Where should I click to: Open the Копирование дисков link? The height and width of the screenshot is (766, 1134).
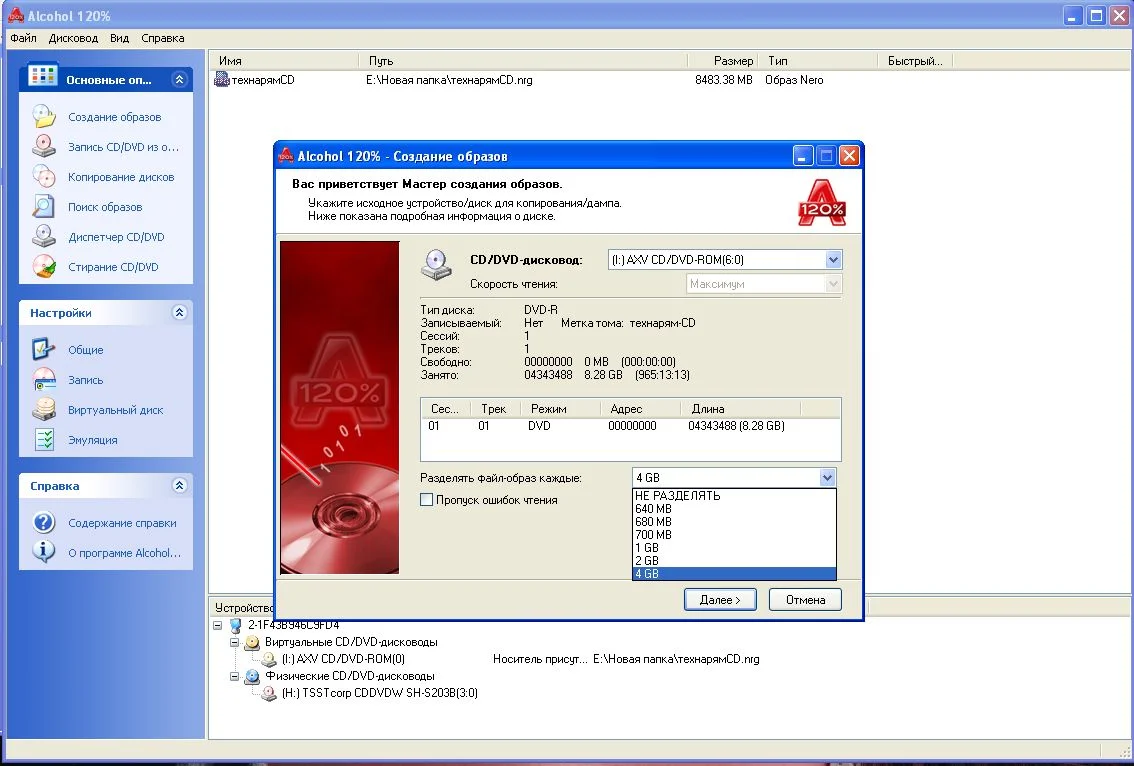[121, 177]
